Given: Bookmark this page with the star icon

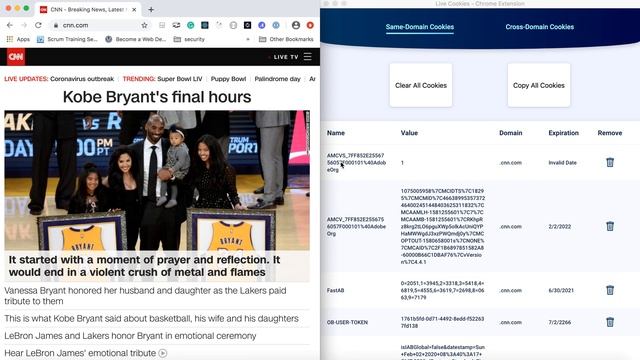Looking at the screenshot, I should coord(144,25).
